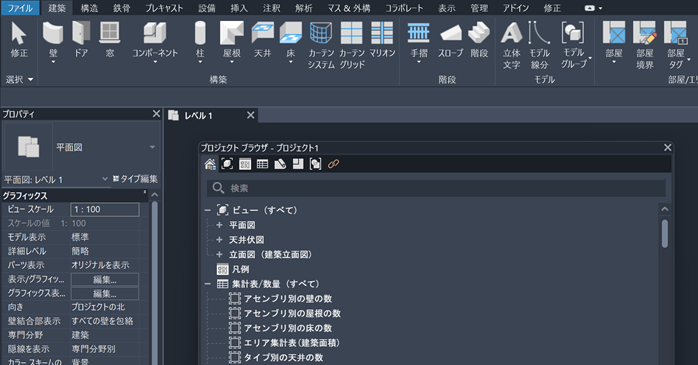
Task: Expand the 天井伏図 tree node
Action: click(219, 240)
